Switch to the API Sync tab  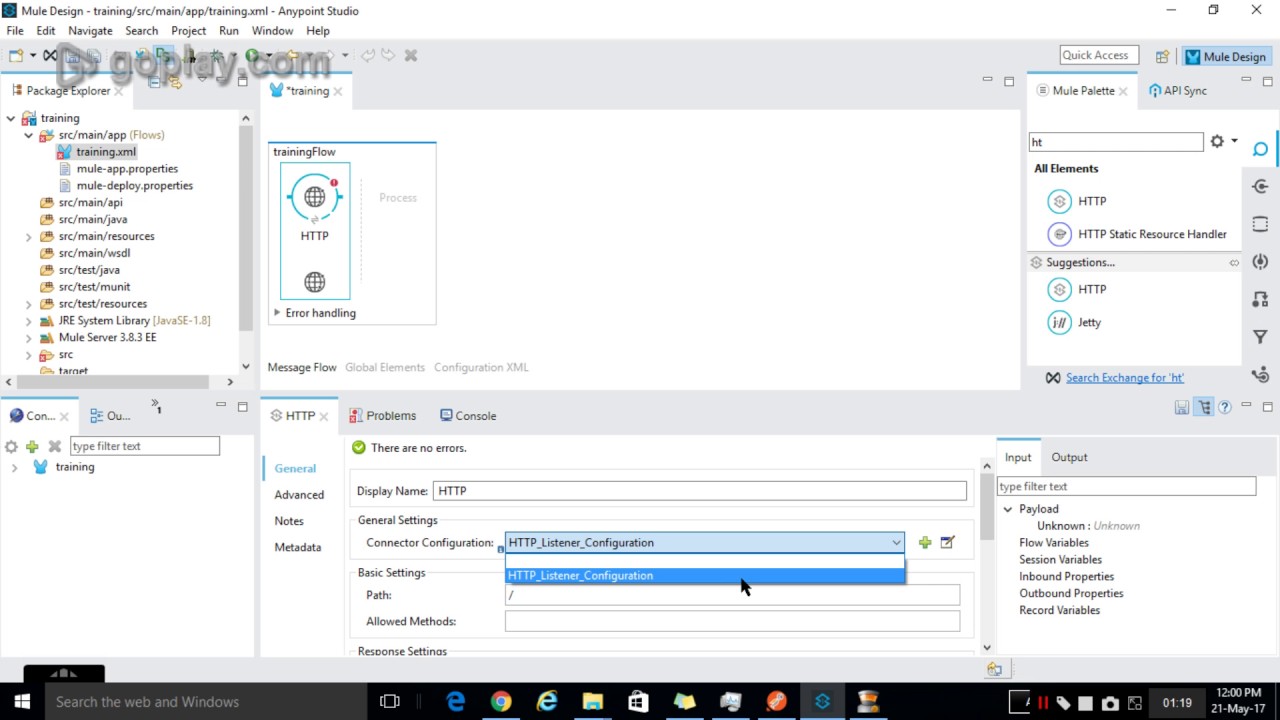point(1178,90)
